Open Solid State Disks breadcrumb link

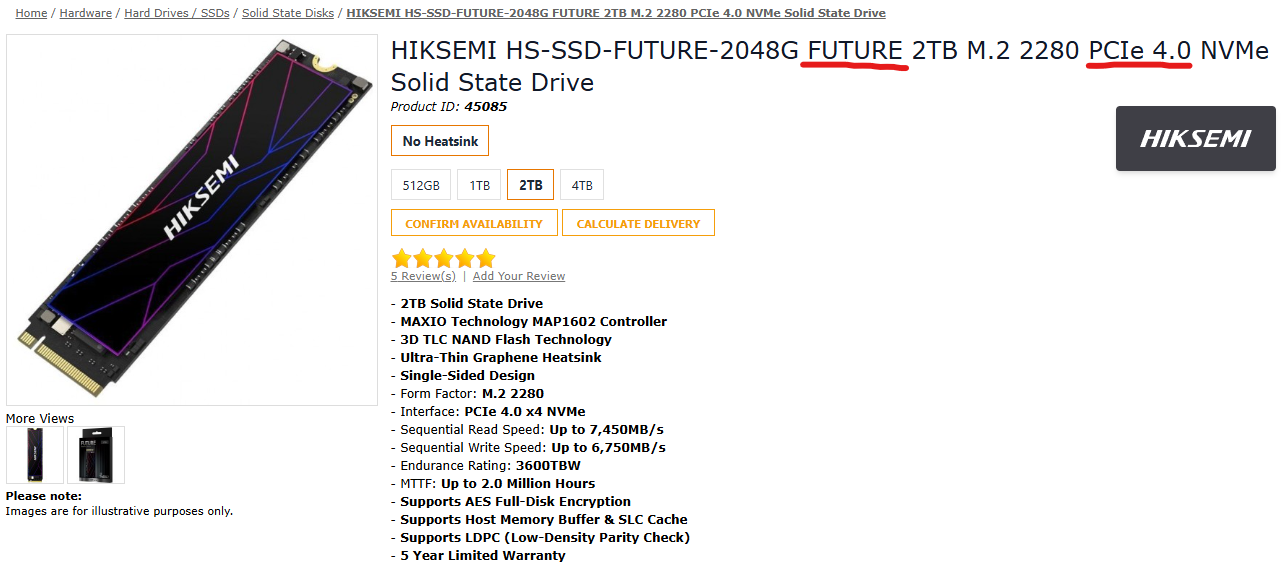[x=288, y=13]
